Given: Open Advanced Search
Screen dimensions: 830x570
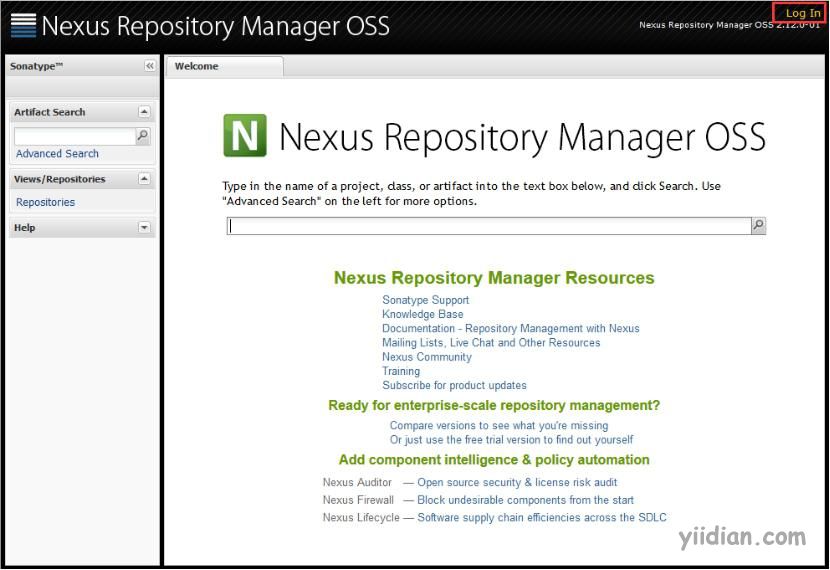Looking at the screenshot, I should tap(57, 153).
